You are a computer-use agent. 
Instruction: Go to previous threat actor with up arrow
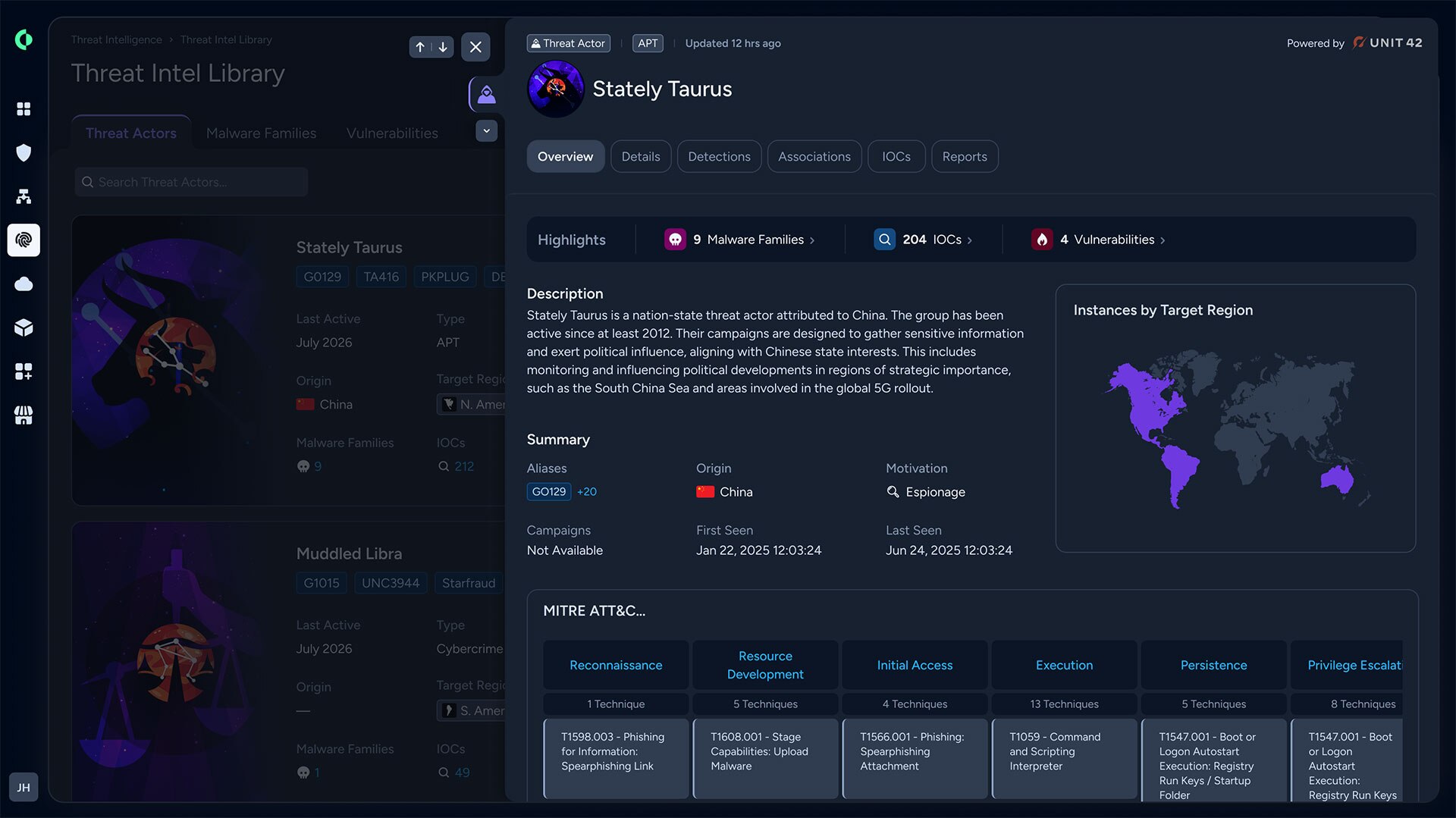pyautogui.click(x=420, y=47)
